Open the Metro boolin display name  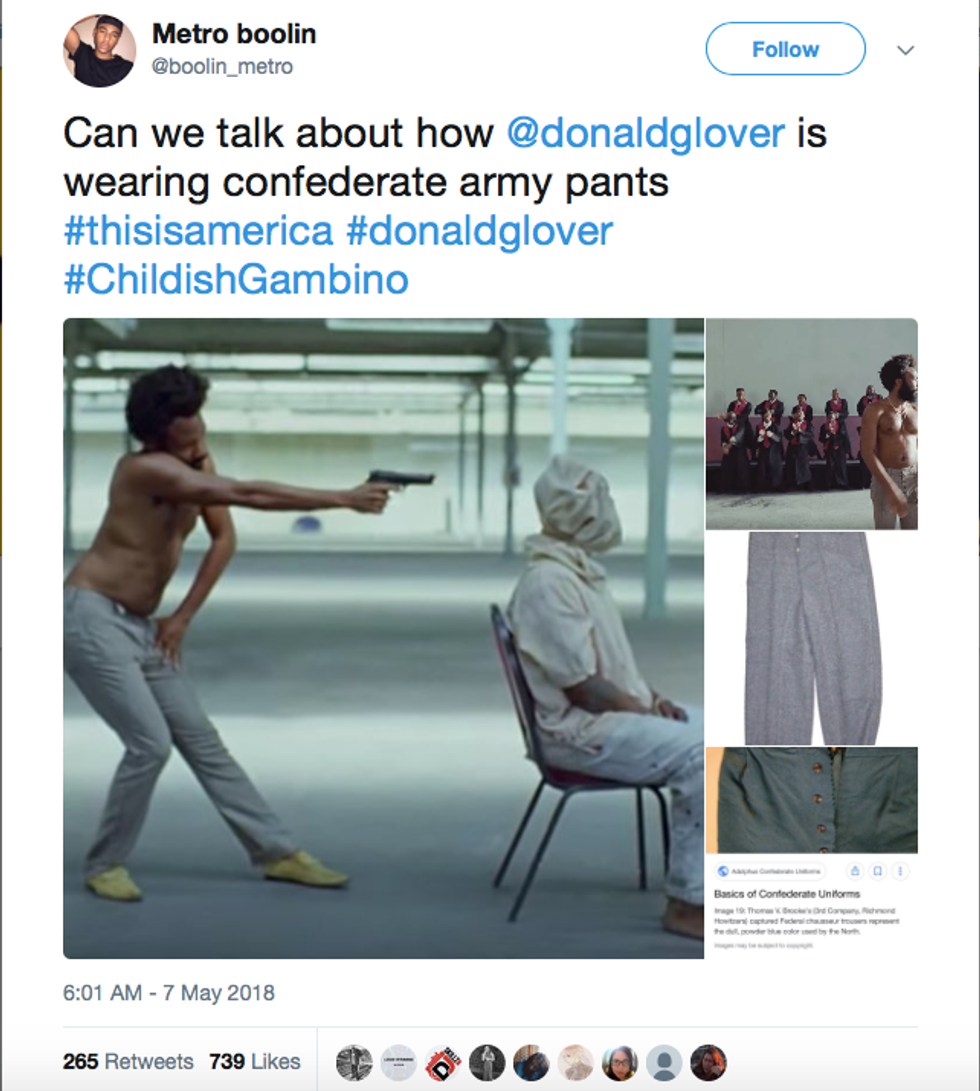(234, 33)
